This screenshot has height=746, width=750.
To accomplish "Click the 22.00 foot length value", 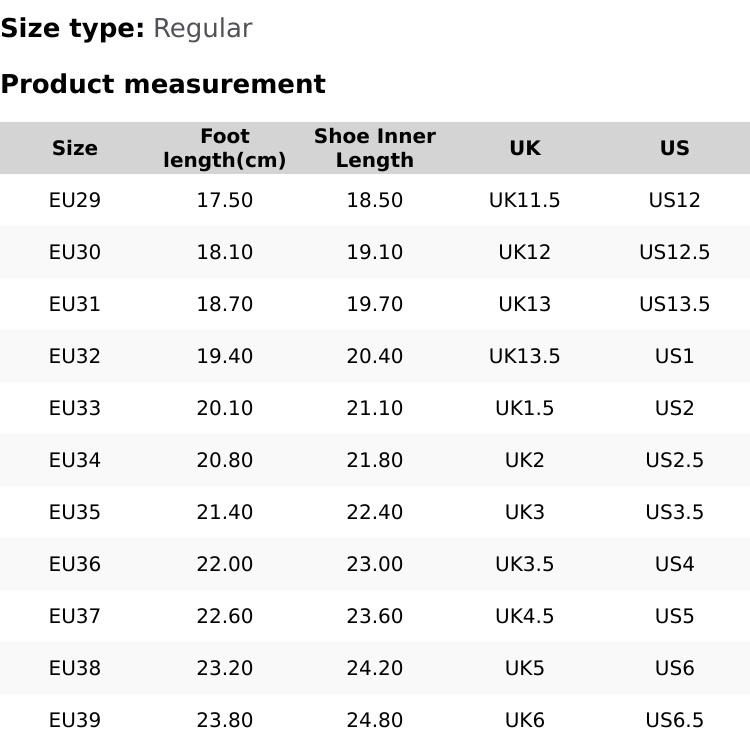I will click(225, 564).
